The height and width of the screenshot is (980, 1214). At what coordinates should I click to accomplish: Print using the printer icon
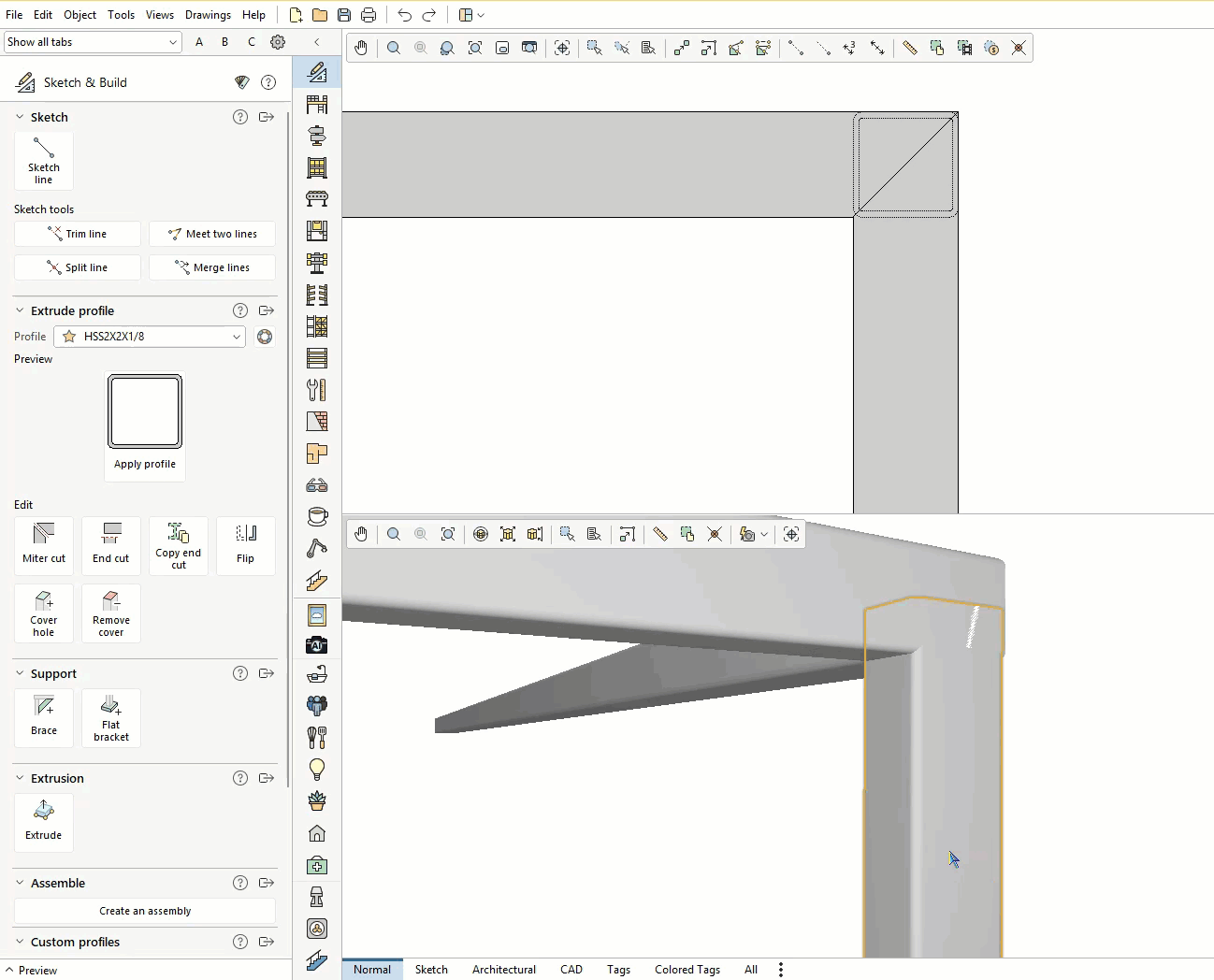click(x=369, y=15)
